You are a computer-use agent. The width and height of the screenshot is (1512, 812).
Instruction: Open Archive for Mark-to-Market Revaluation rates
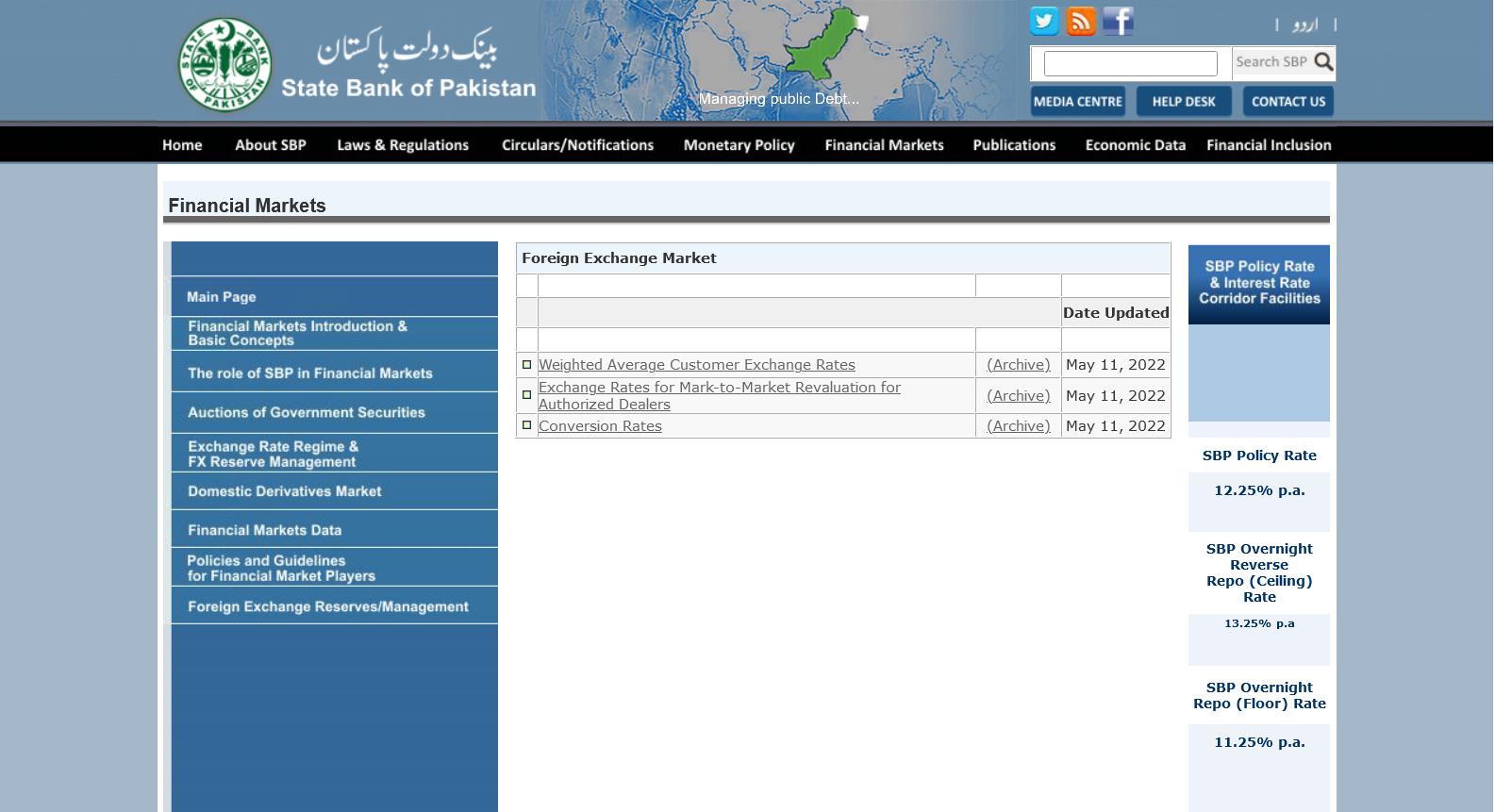point(1018,396)
